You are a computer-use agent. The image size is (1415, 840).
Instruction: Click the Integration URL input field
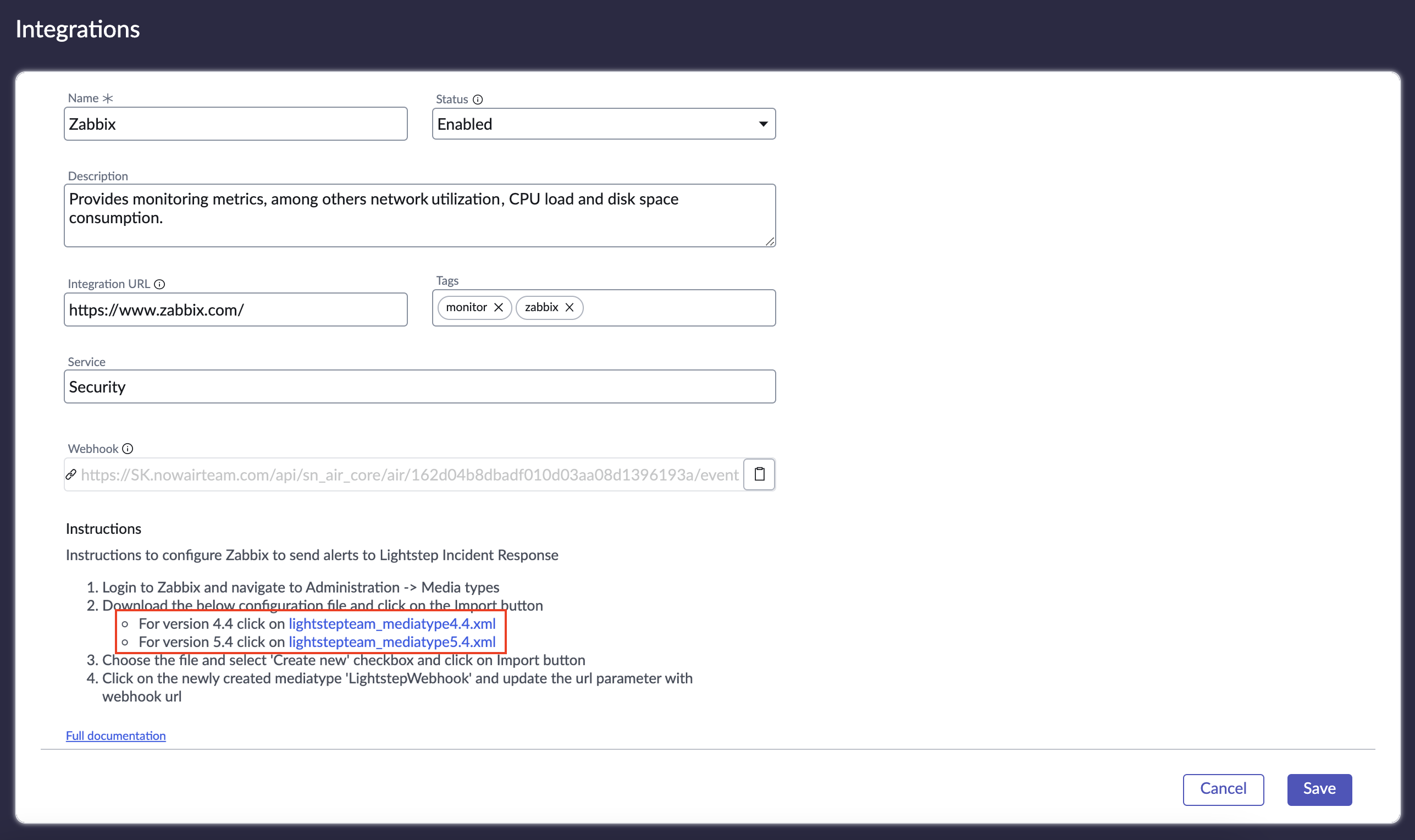[235, 310]
